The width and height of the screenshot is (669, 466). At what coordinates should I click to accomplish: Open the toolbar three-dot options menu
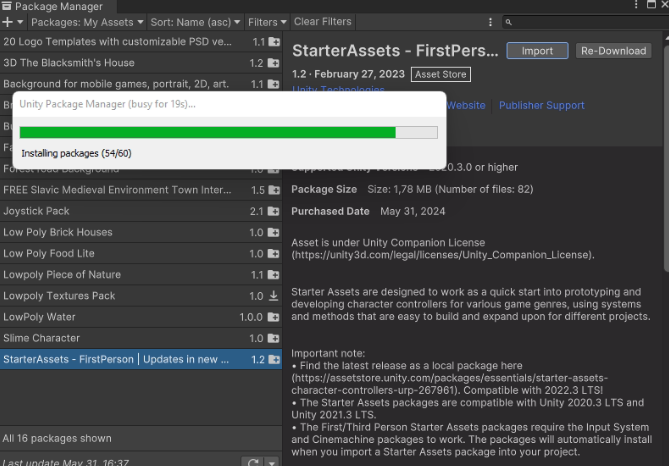pyautogui.click(x=490, y=22)
